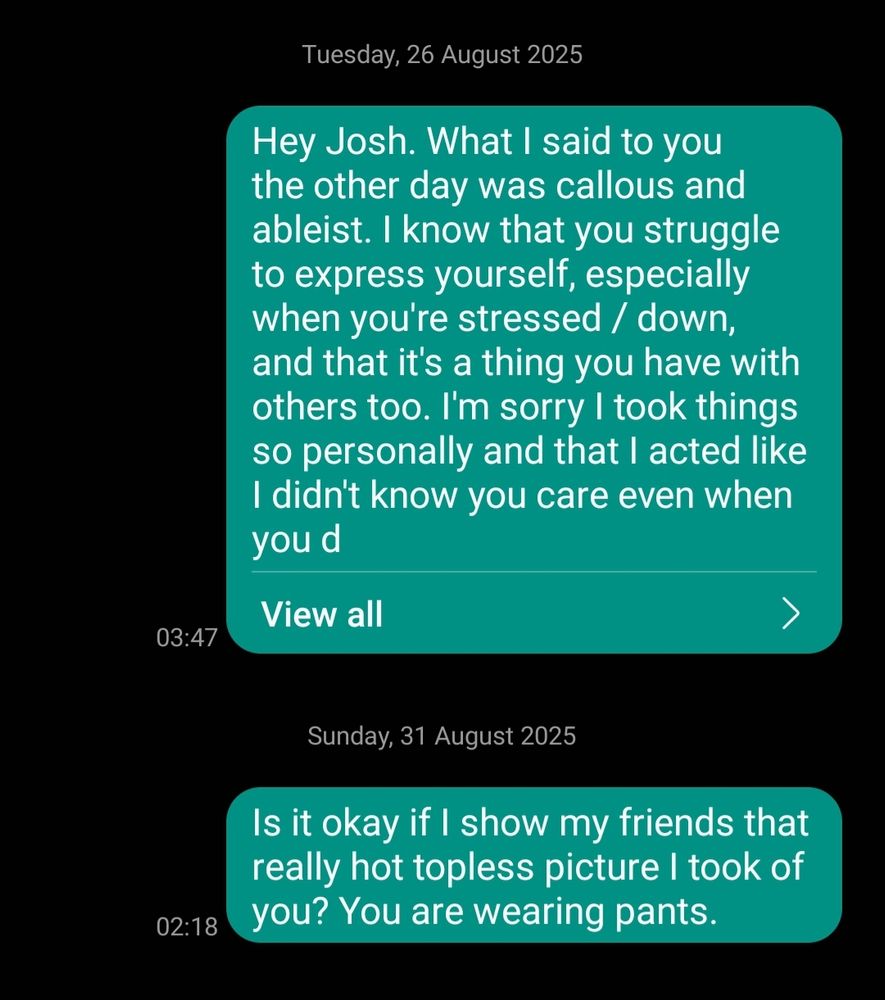Tap the Tuesday, 26 August 2025 date header
The image size is (885, 1000).
coord(442,55)
